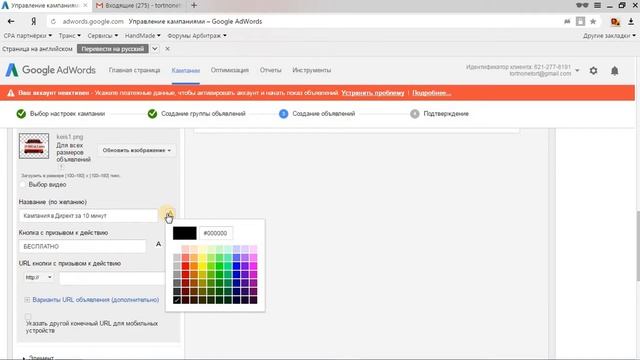
Task: Open the http:// protocol dropdown
Action: pos(39,277)
